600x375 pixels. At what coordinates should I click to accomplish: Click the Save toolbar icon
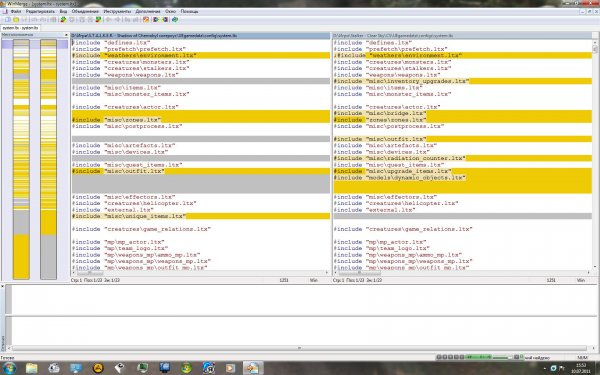[x=24, y=20]
